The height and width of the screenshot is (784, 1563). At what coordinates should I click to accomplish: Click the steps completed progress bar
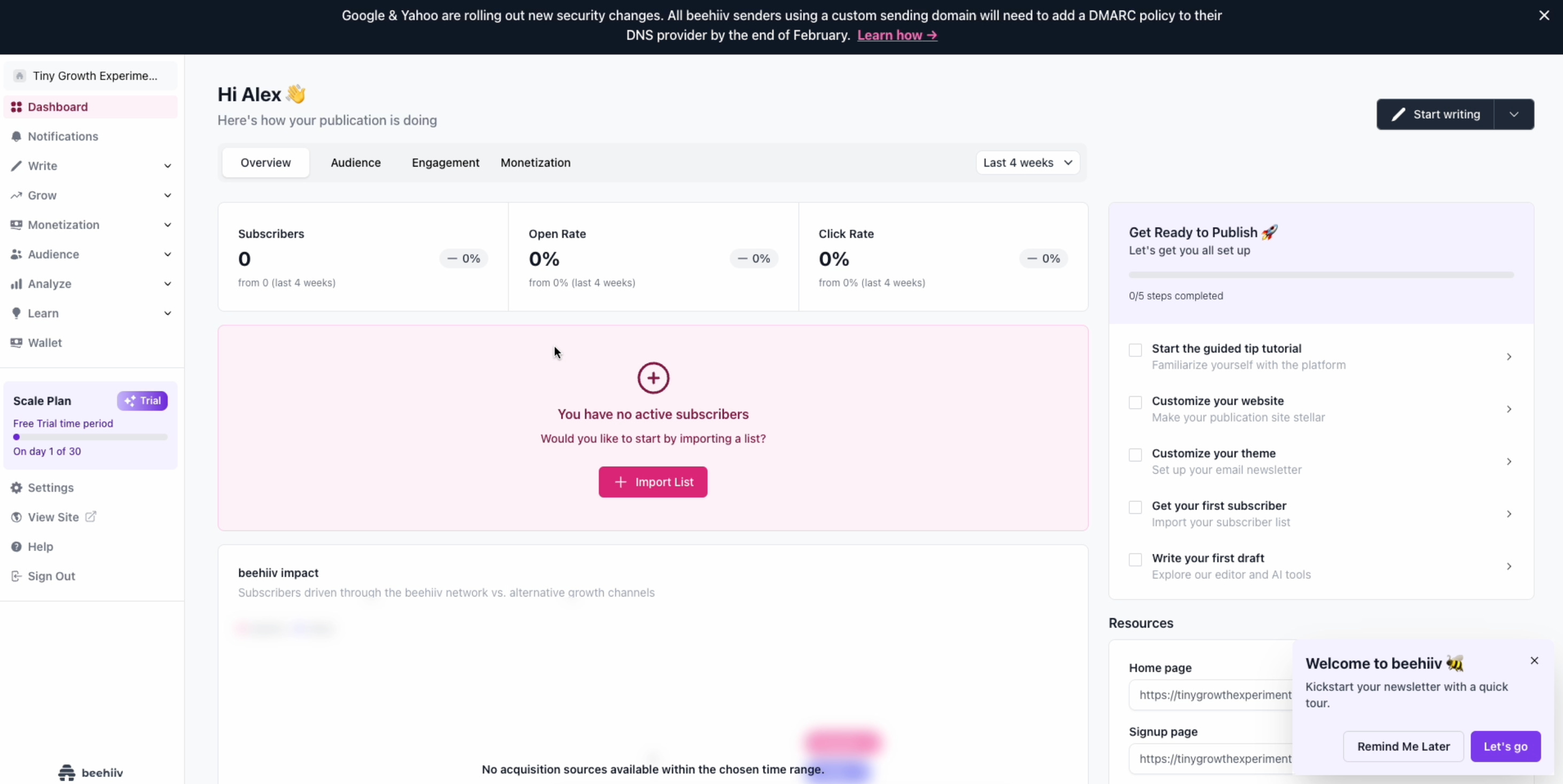tap(1321, 275)
